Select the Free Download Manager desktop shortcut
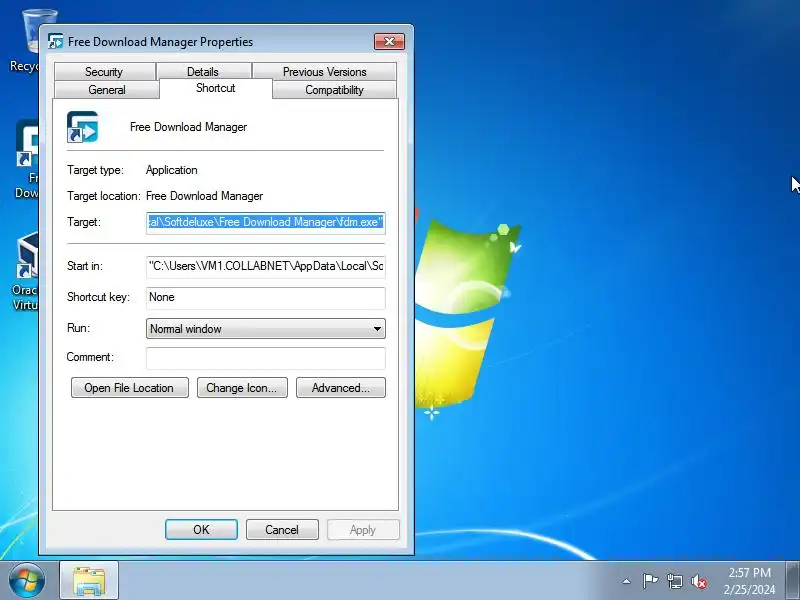Viewport: 800px width, 600px height. point(27,159)
